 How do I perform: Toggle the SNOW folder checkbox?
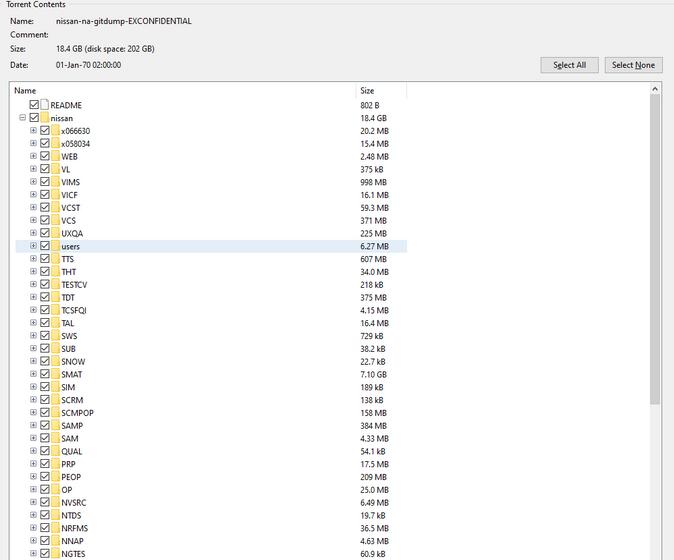coord(45,361)
